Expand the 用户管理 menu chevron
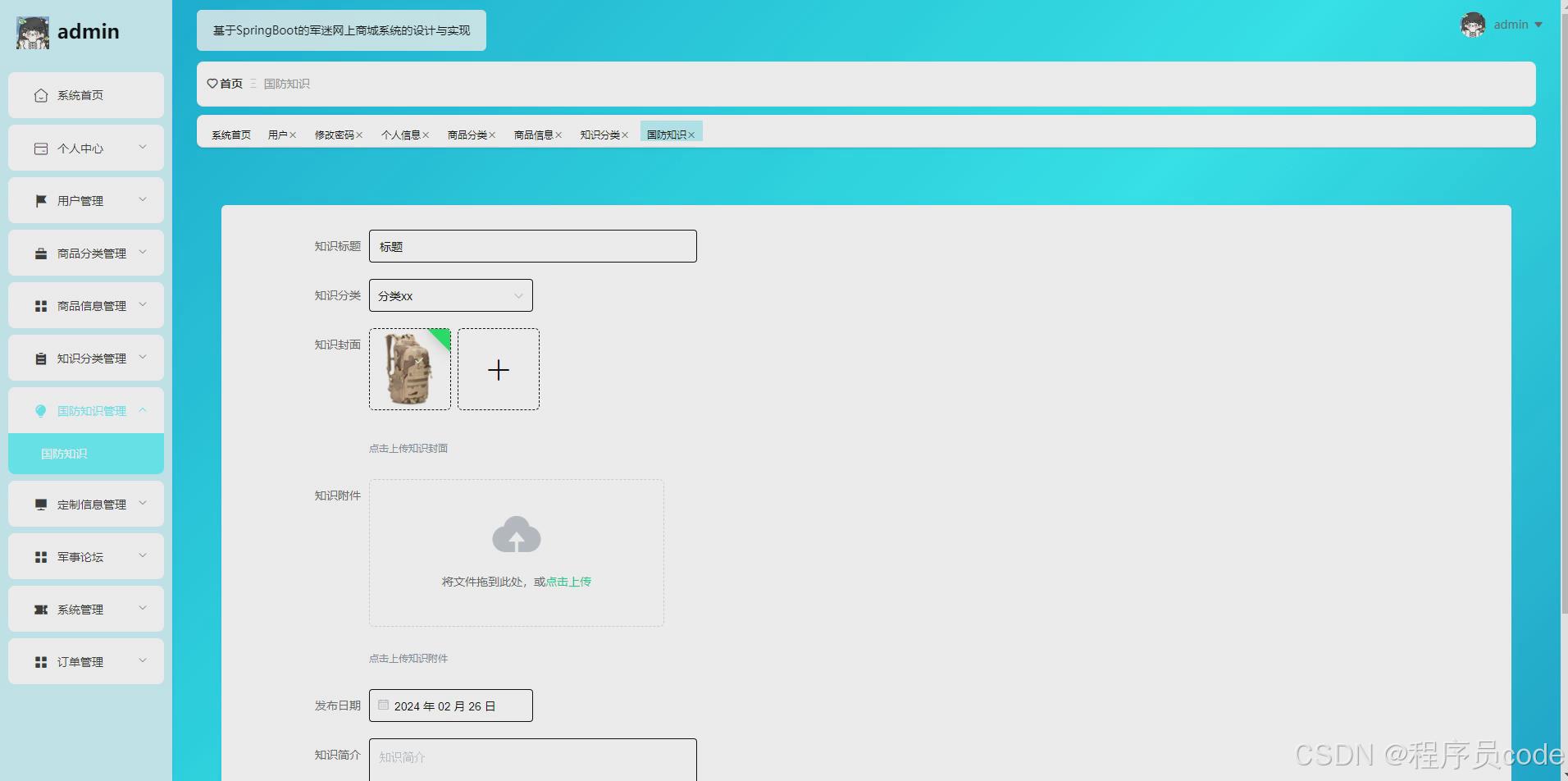This screenshot has width=1568, height=781. (143, 200)
